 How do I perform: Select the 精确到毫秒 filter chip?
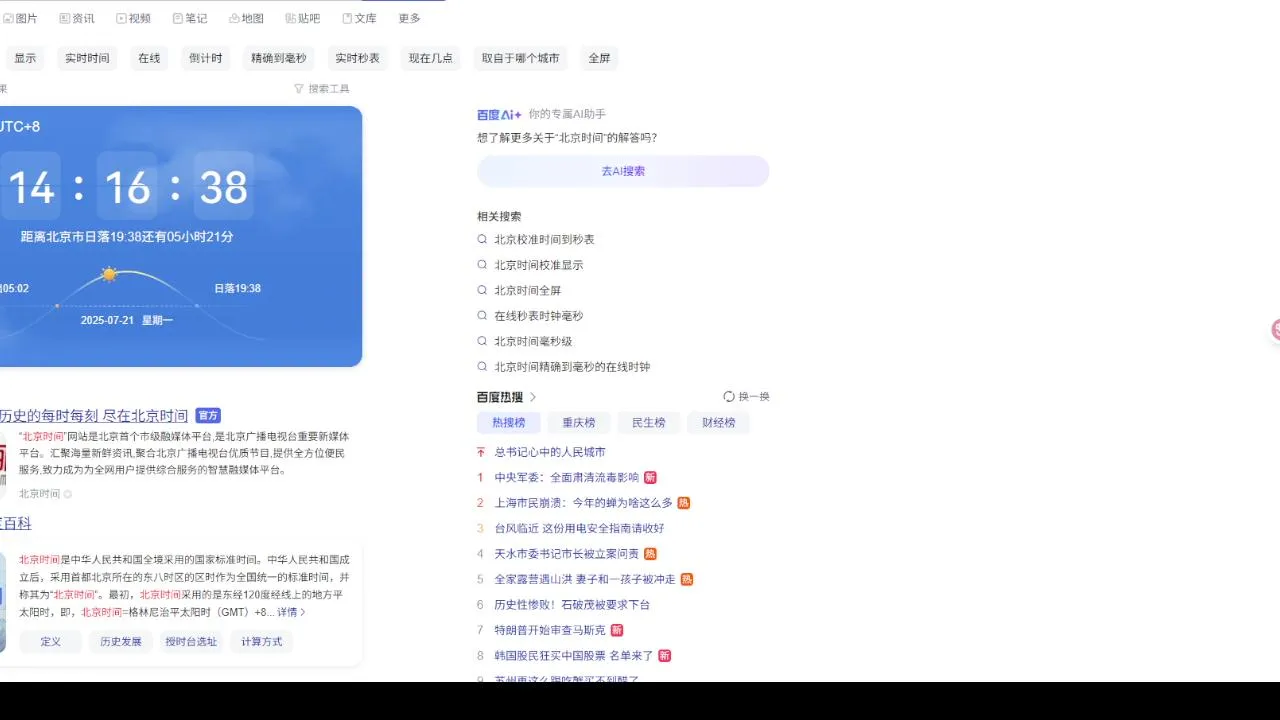point(279,58)
